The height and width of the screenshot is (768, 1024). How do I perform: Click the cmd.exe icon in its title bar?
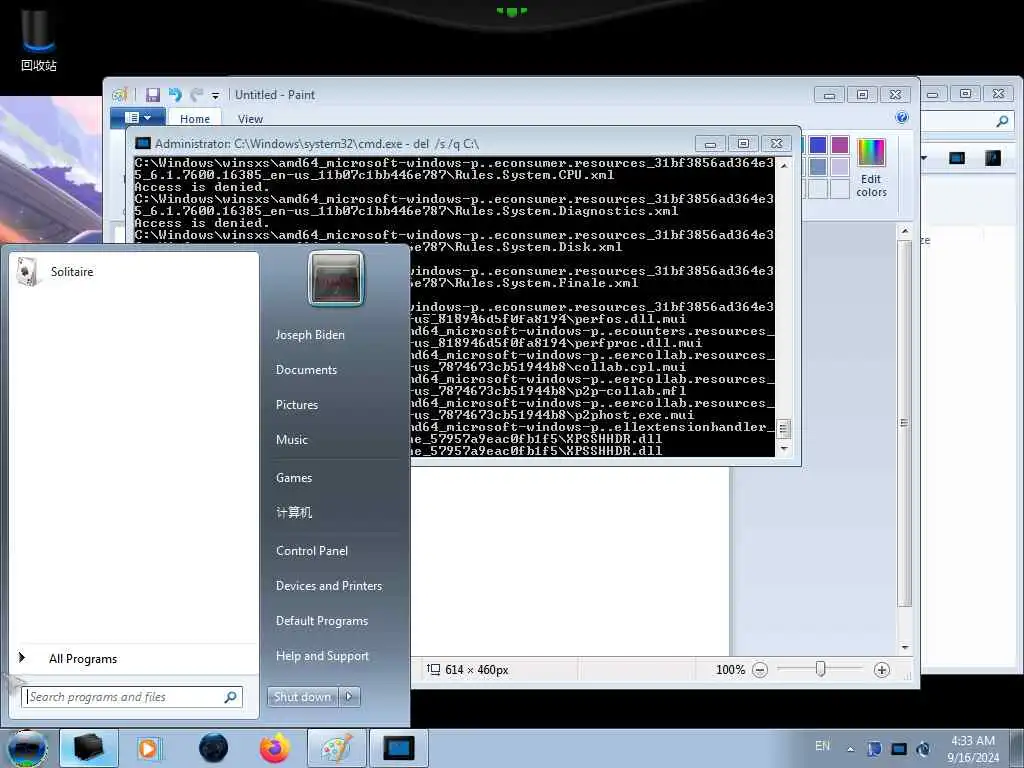point(142,144)
